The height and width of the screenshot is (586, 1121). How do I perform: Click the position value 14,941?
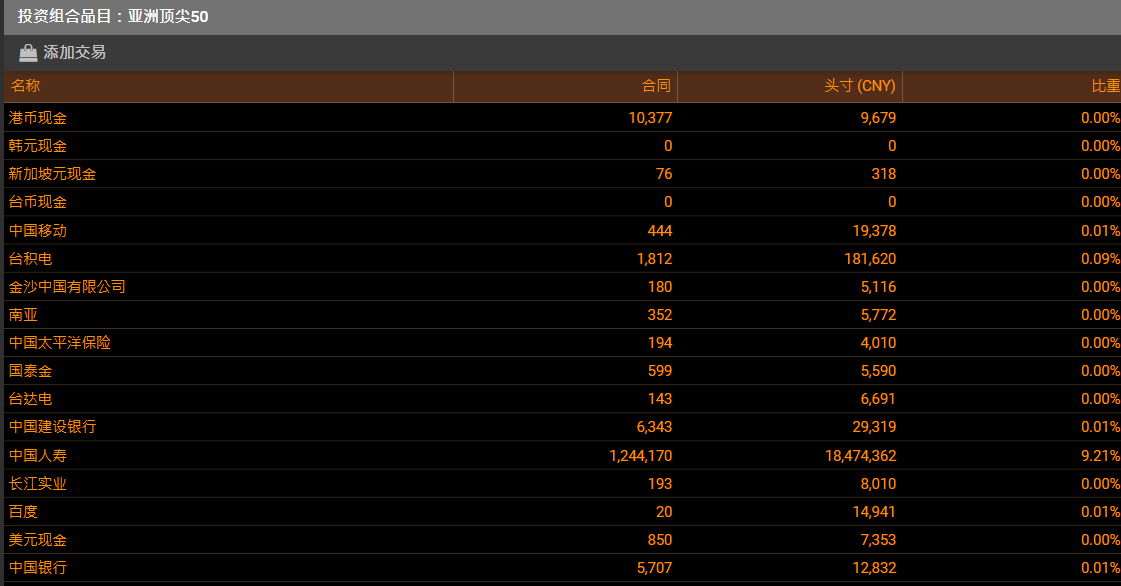[x=874, y=511]
